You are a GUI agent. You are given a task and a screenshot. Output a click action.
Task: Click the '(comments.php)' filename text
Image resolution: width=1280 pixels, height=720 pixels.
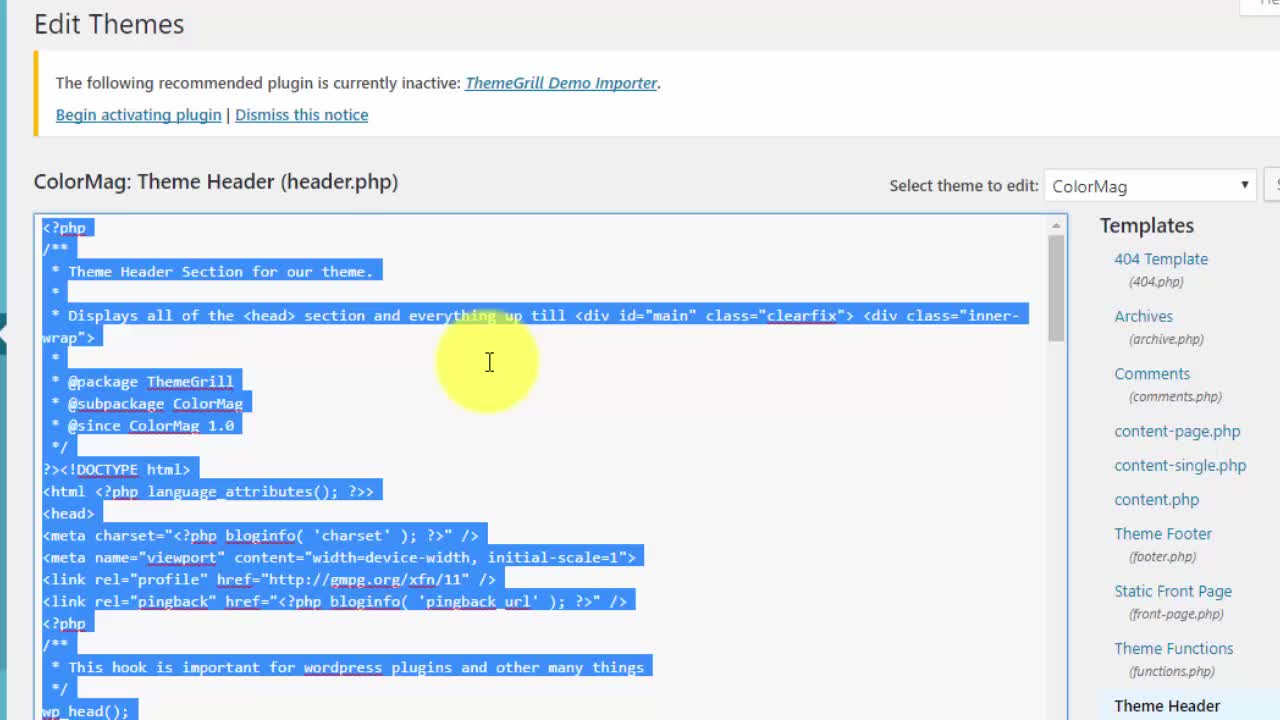pos(1175,397)
